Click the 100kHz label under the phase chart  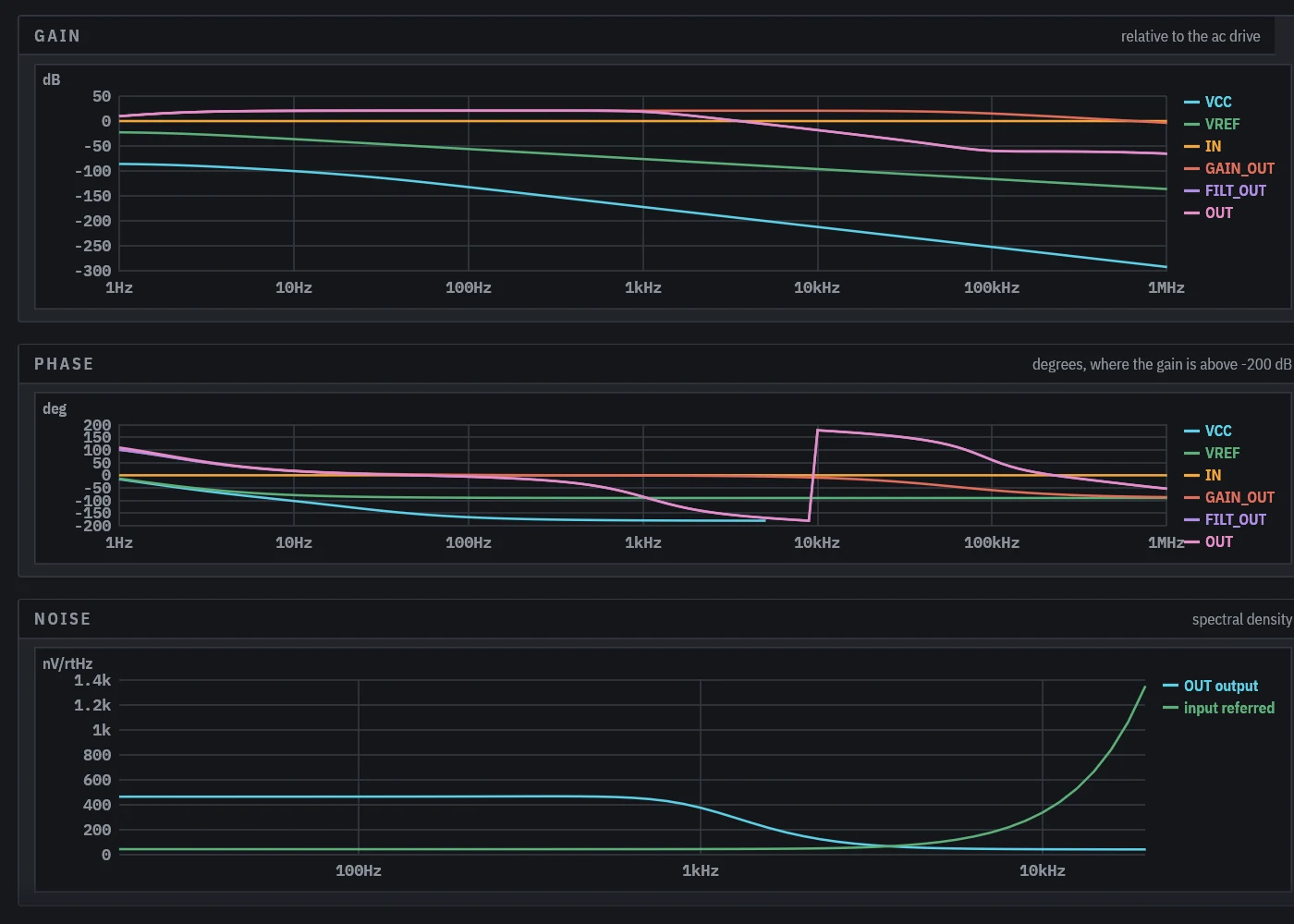992,542
